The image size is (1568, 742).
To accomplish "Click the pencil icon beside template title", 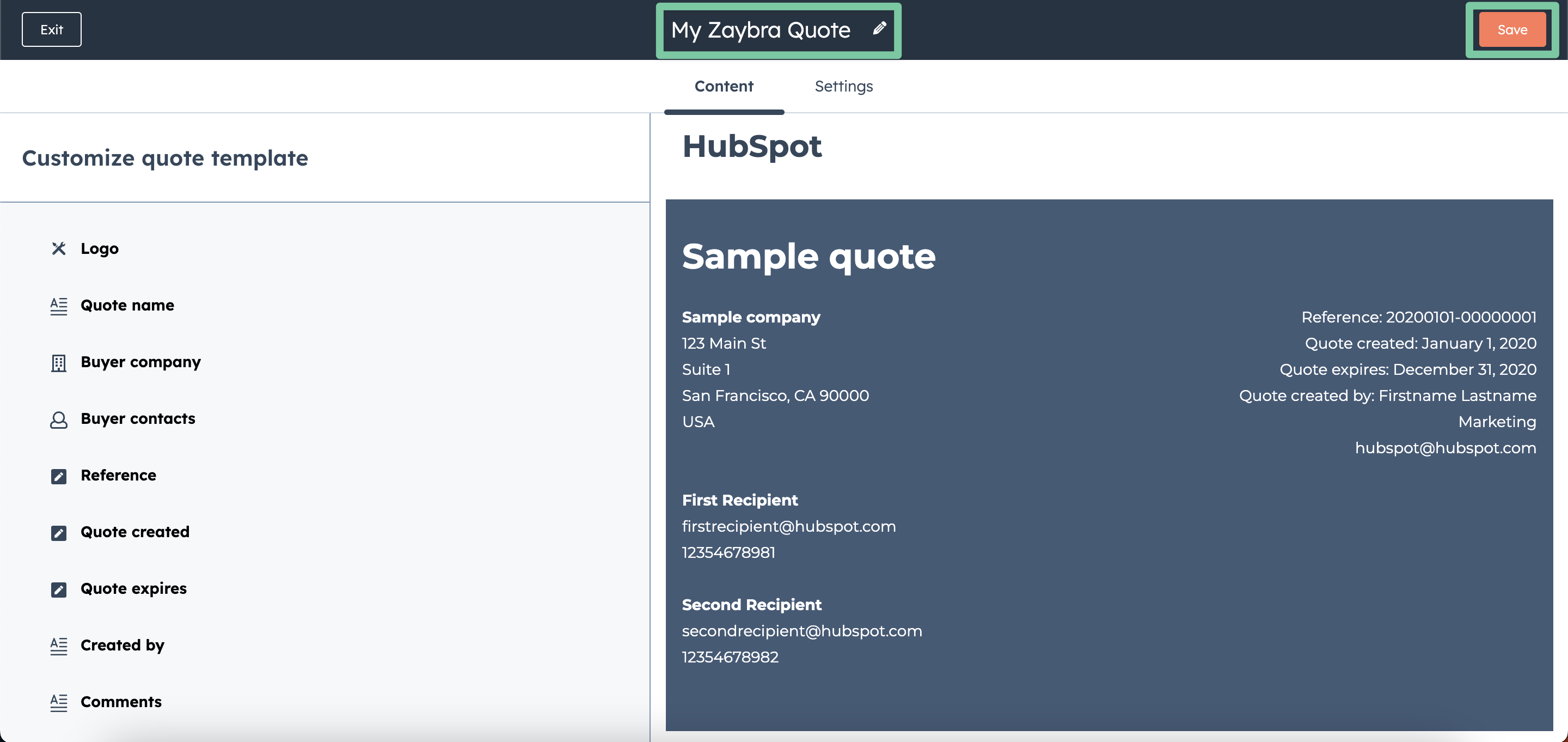I will [879, 29].
